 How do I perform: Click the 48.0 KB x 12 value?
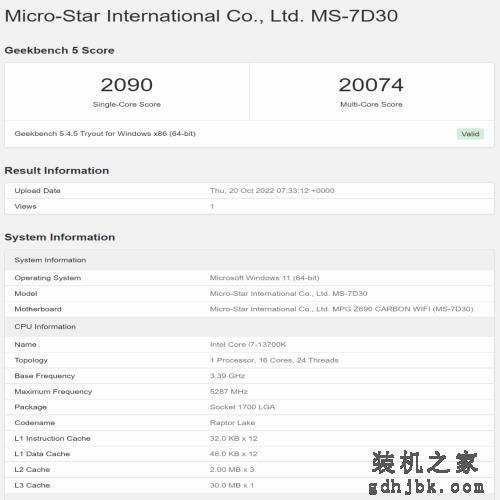point(234,454)
